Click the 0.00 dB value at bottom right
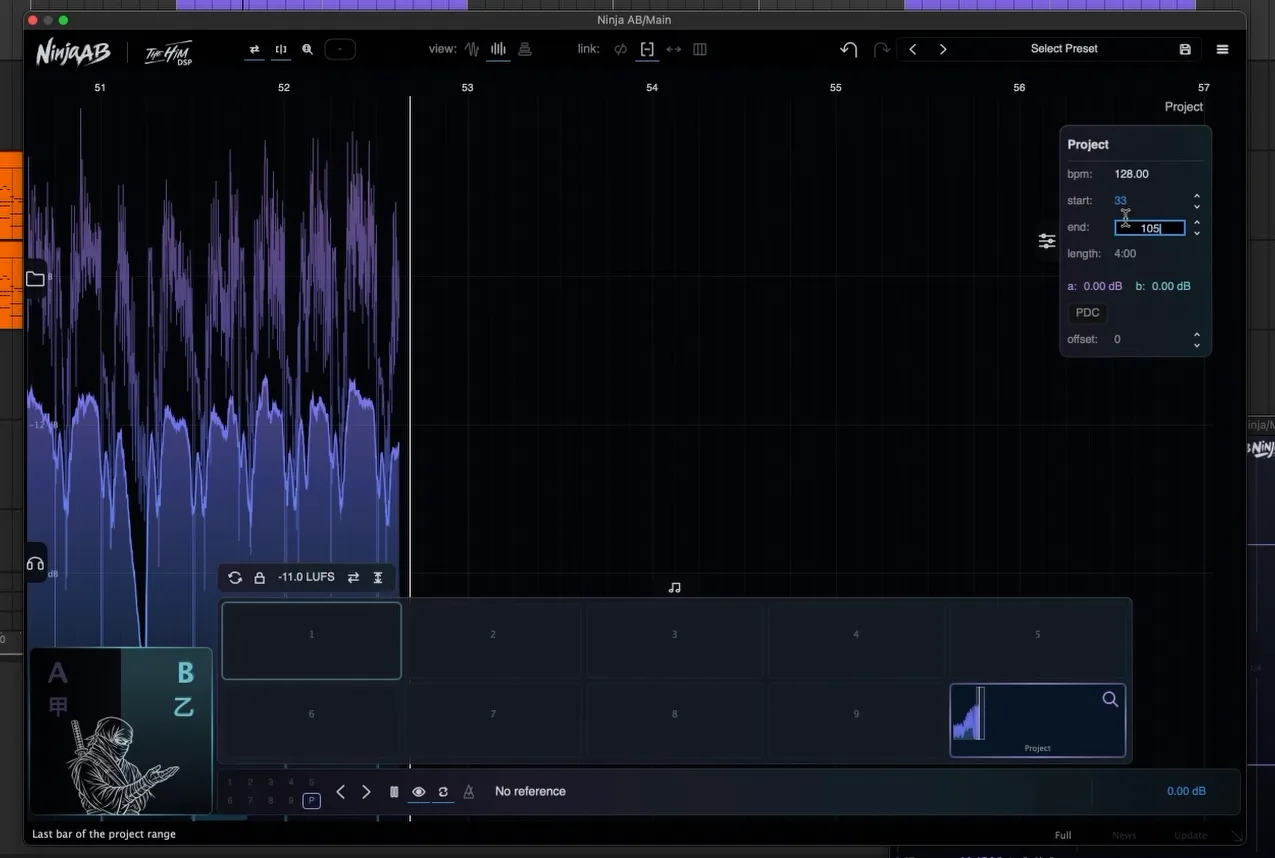The width and height of the screenshot is (1275, 858). click(1186, 792)
